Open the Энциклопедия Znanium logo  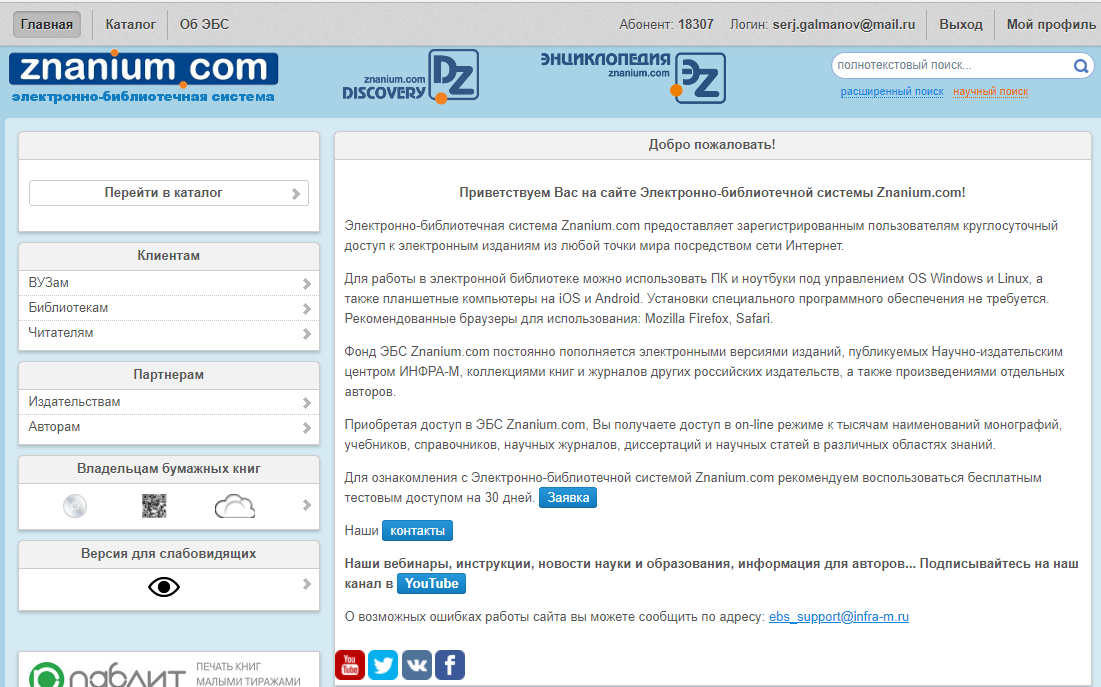click(x=632, y=77)
